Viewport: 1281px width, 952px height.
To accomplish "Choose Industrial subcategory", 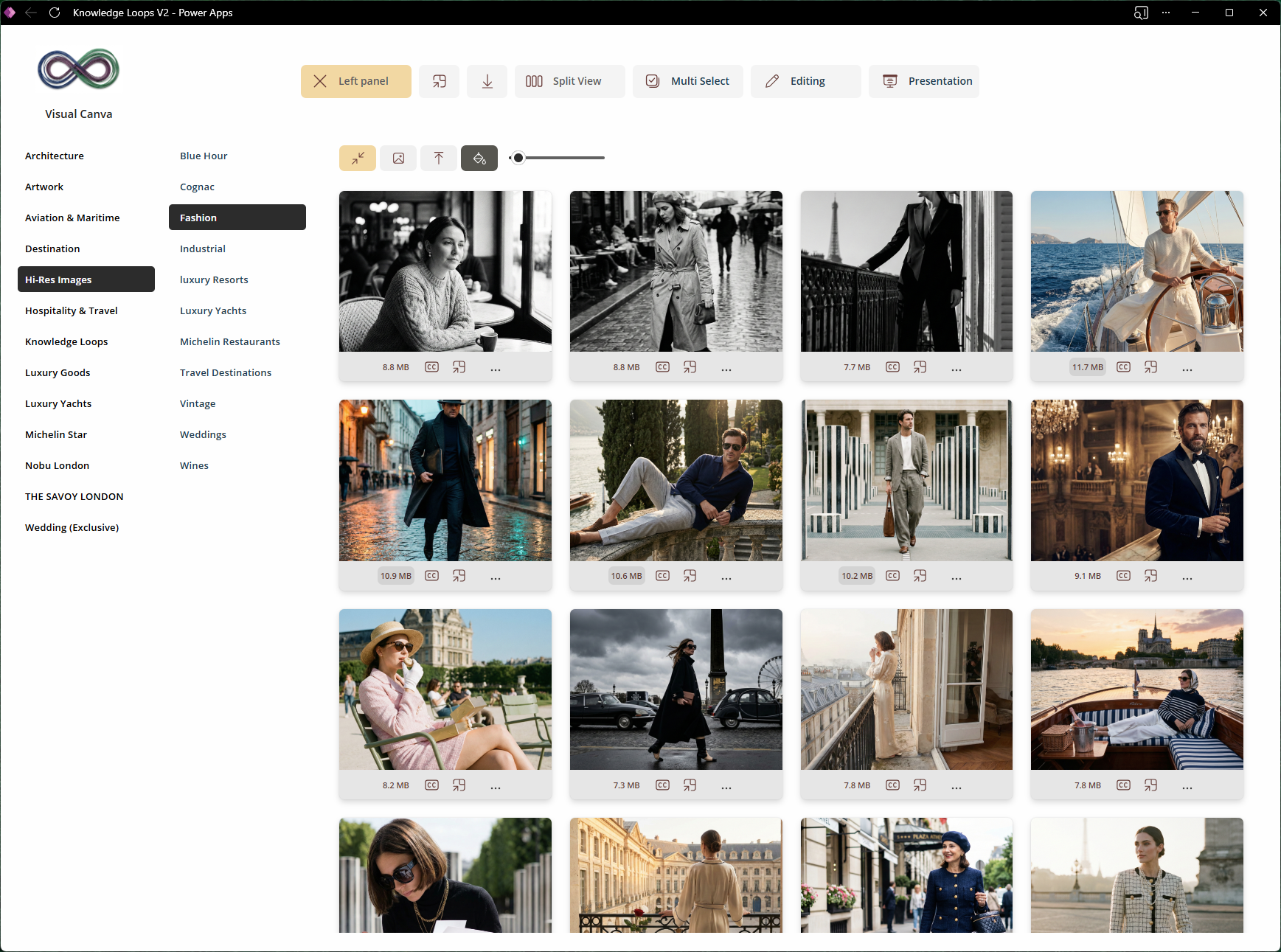I will coord(203,249).
